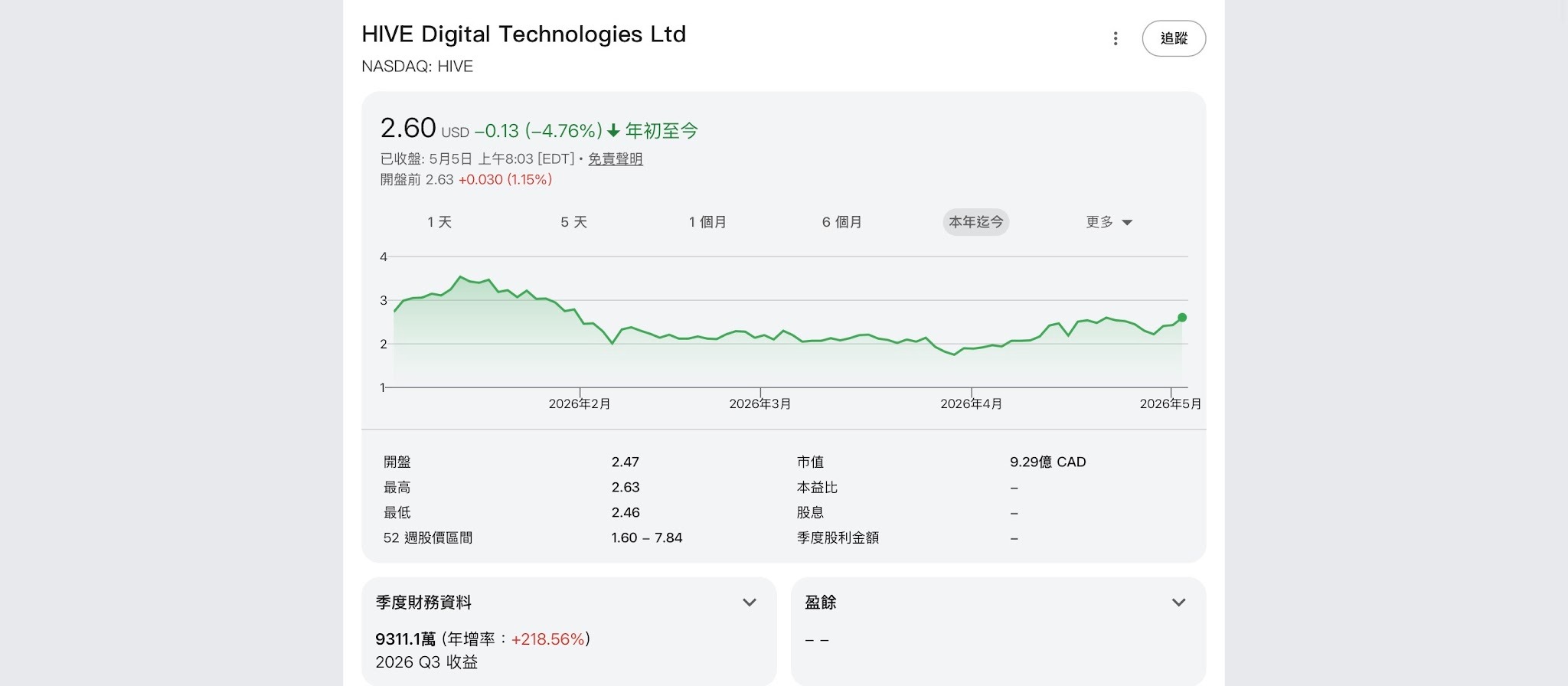The image size is (1568, 686).
Task: Click the 已收盤 5月5日 timestamp text
Action: pyautogui.click(x=477, y=158)
